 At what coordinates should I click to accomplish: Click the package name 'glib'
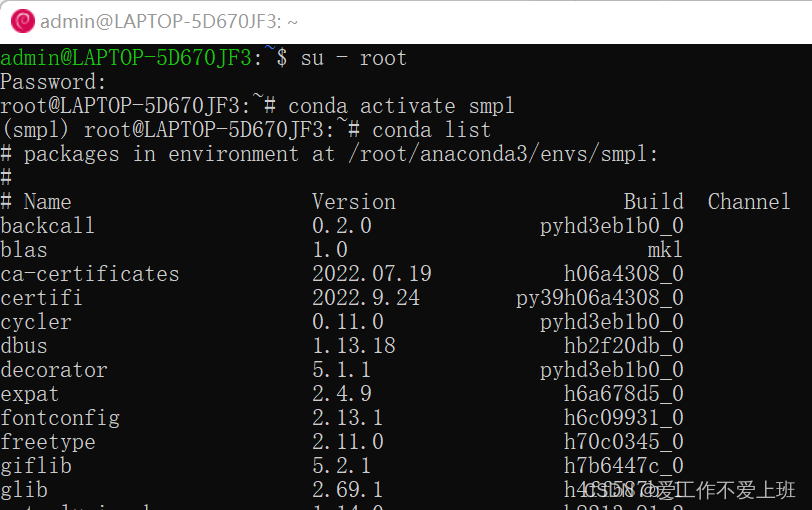[x=24, y=490]
